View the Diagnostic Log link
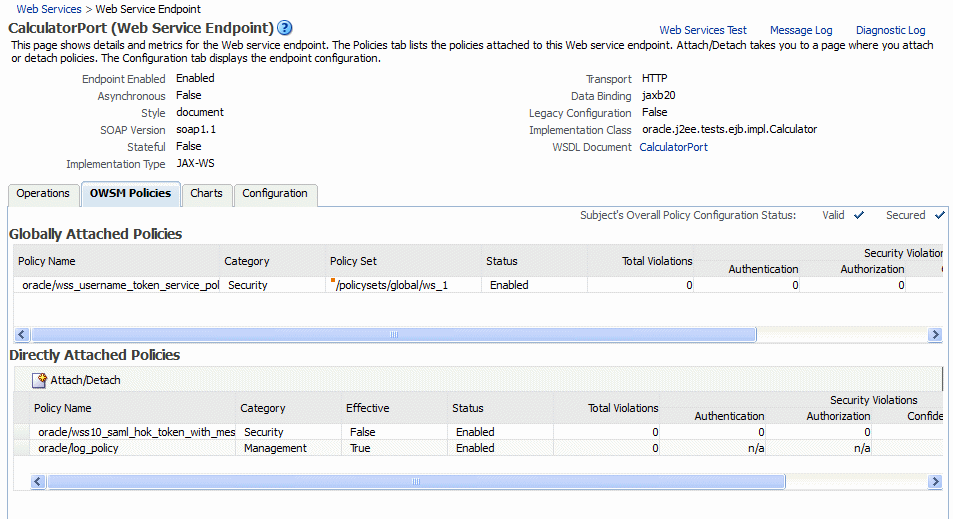This screenshot has width=953, height=519. [x=890, y=30]
